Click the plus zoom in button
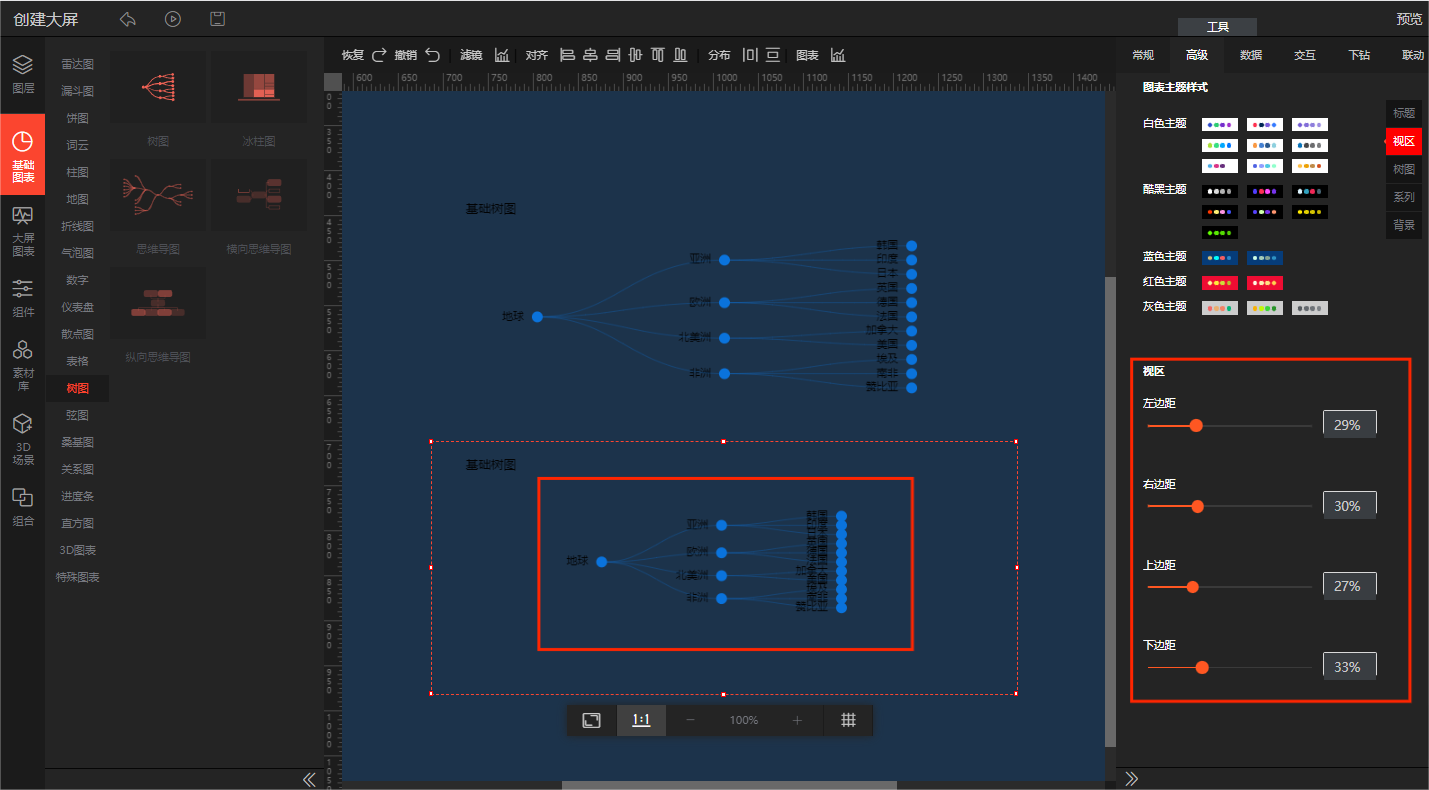 [x=797, y=720]
